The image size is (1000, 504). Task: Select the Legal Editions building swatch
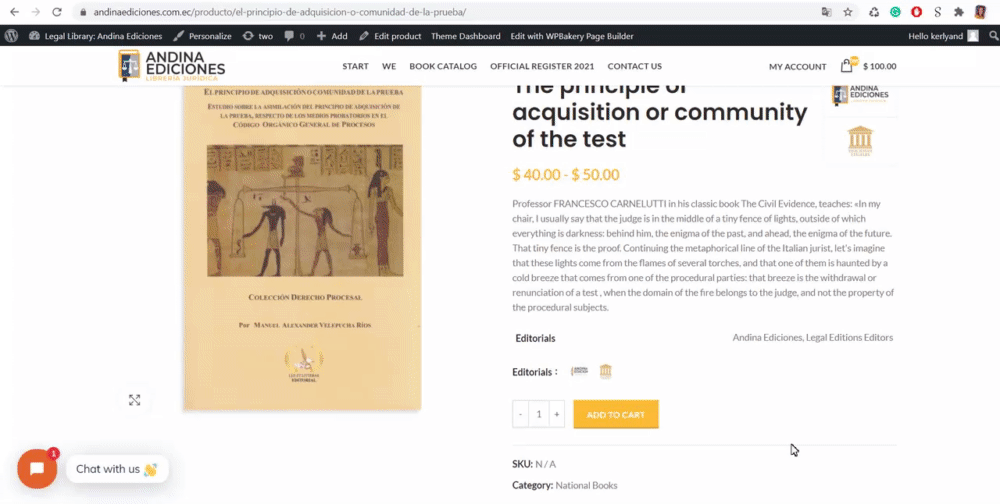(x=605, y=371)
